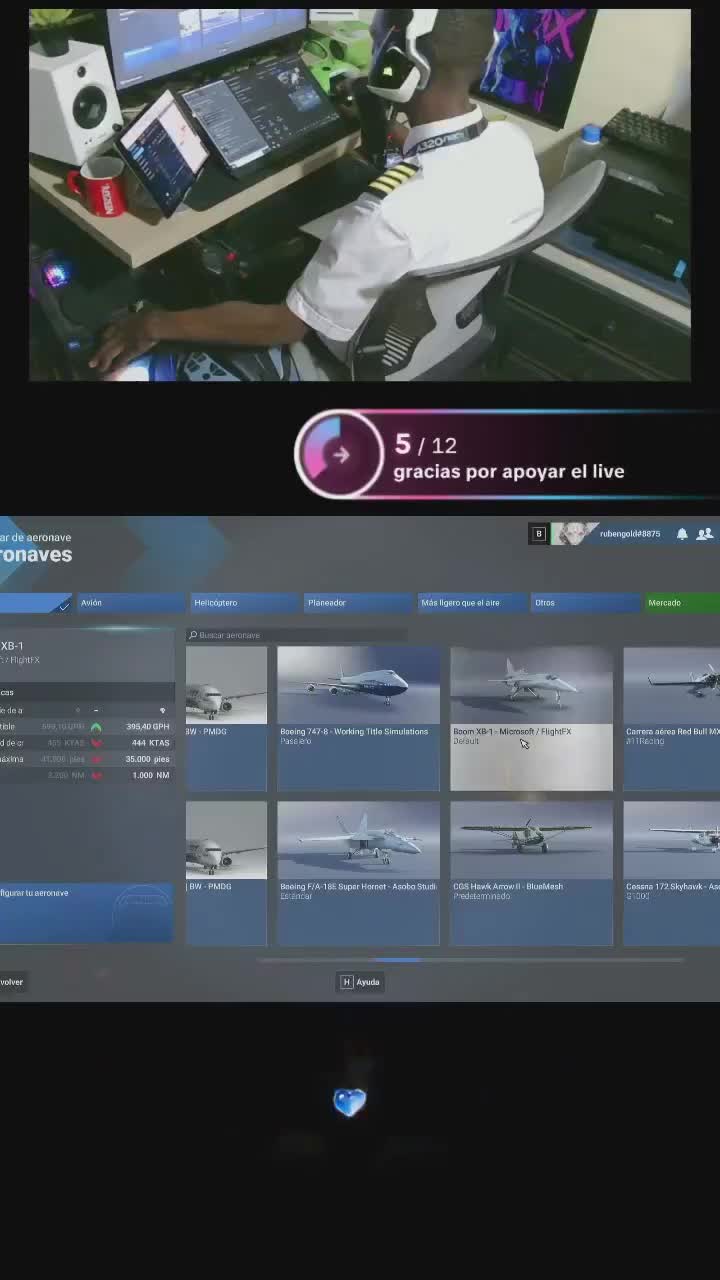Image resolution: width=720 pixels, height=1280 pixels.
Task: Click the 1.000 NM range value
Action: [151, 775]
